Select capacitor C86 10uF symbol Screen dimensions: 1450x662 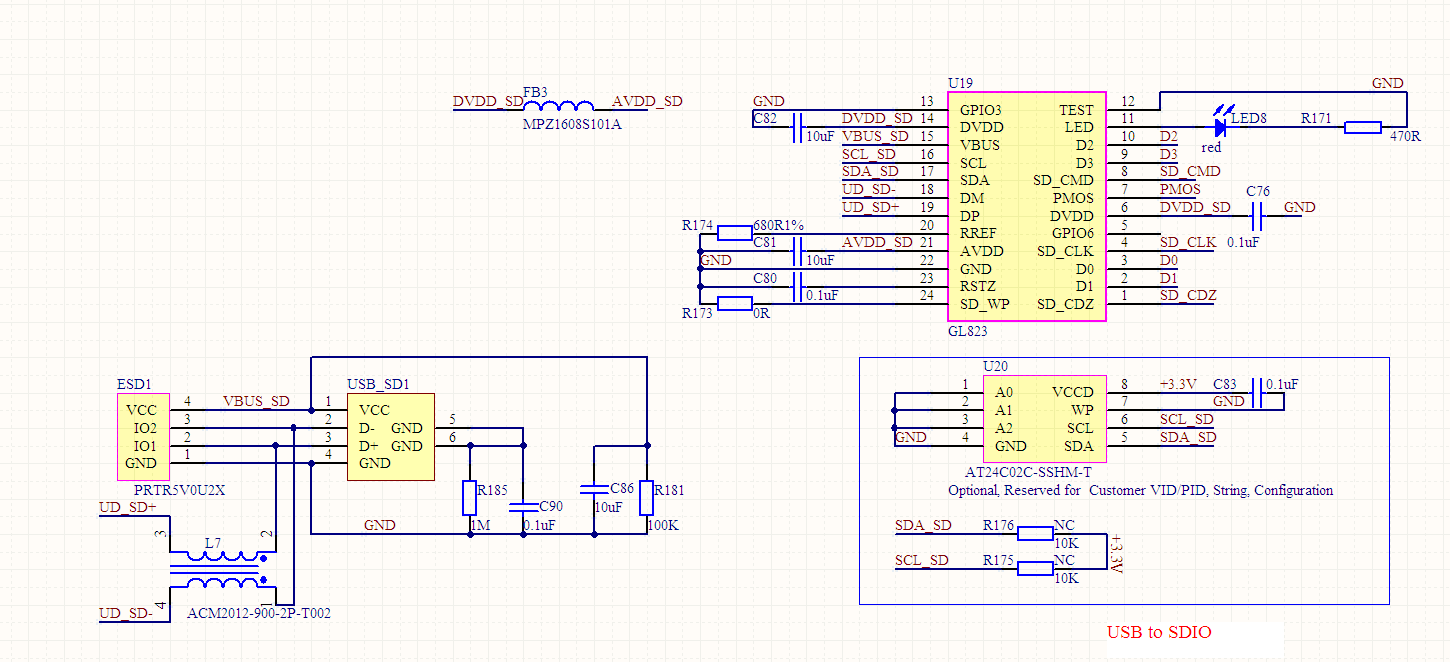point(594,488)
